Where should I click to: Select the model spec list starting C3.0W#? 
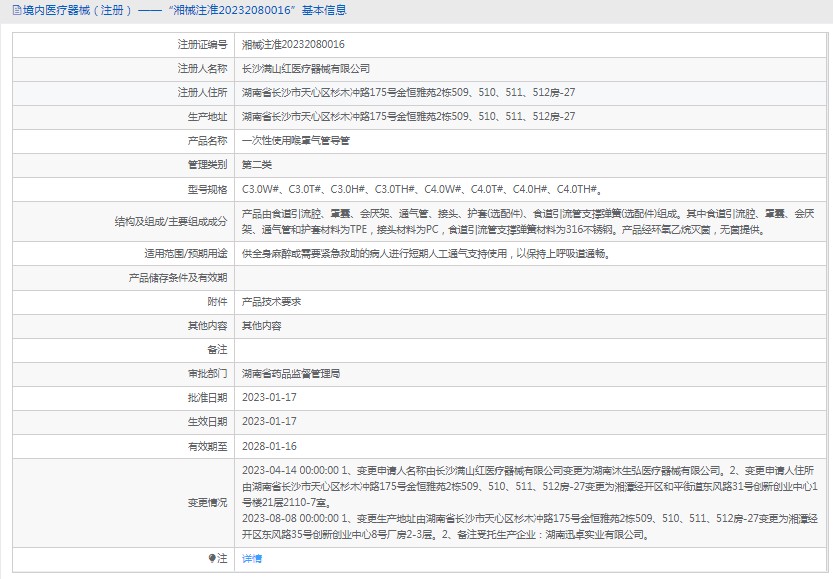(421, 189)
